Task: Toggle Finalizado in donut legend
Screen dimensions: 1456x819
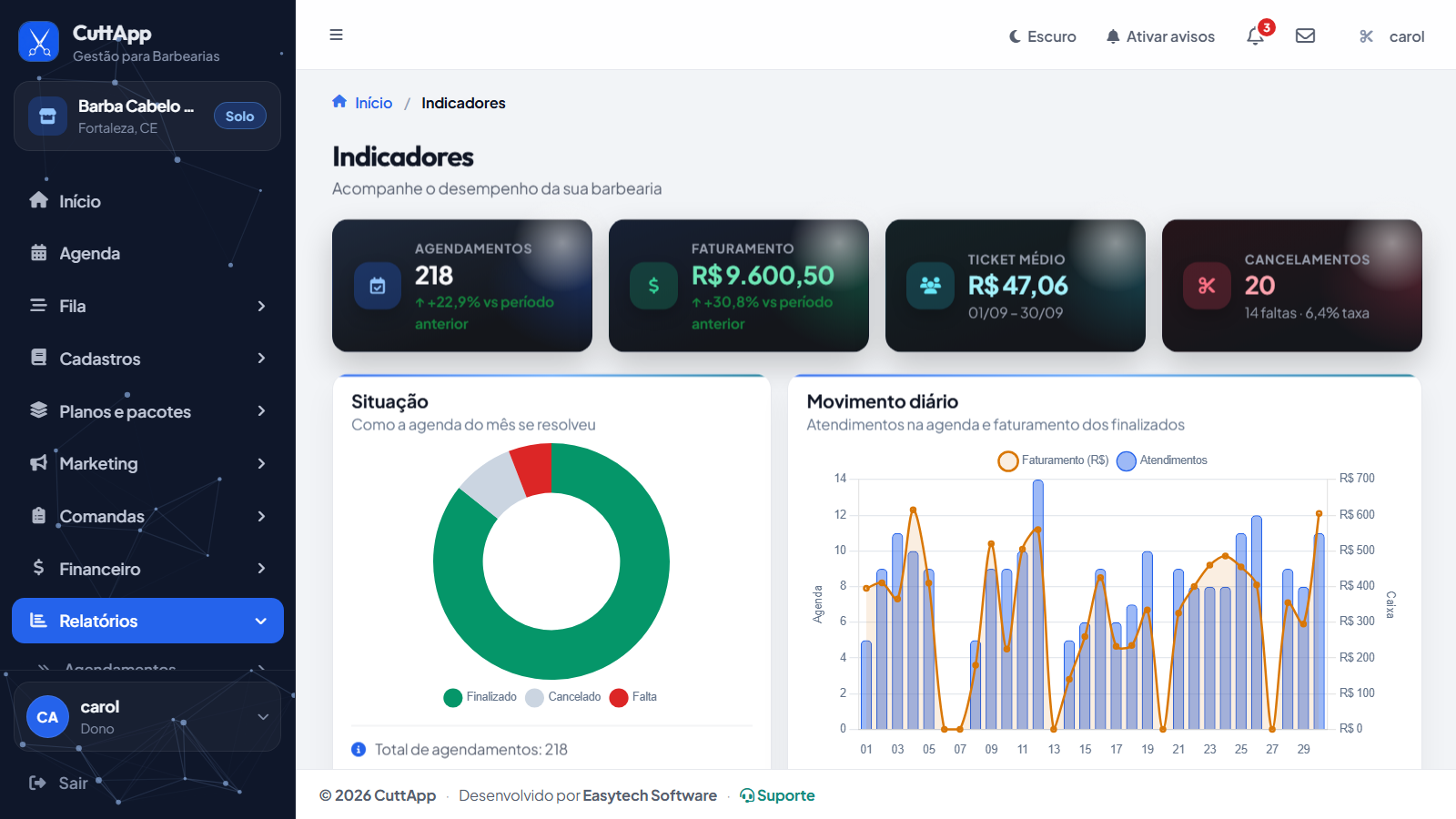Action: [480, 697]
